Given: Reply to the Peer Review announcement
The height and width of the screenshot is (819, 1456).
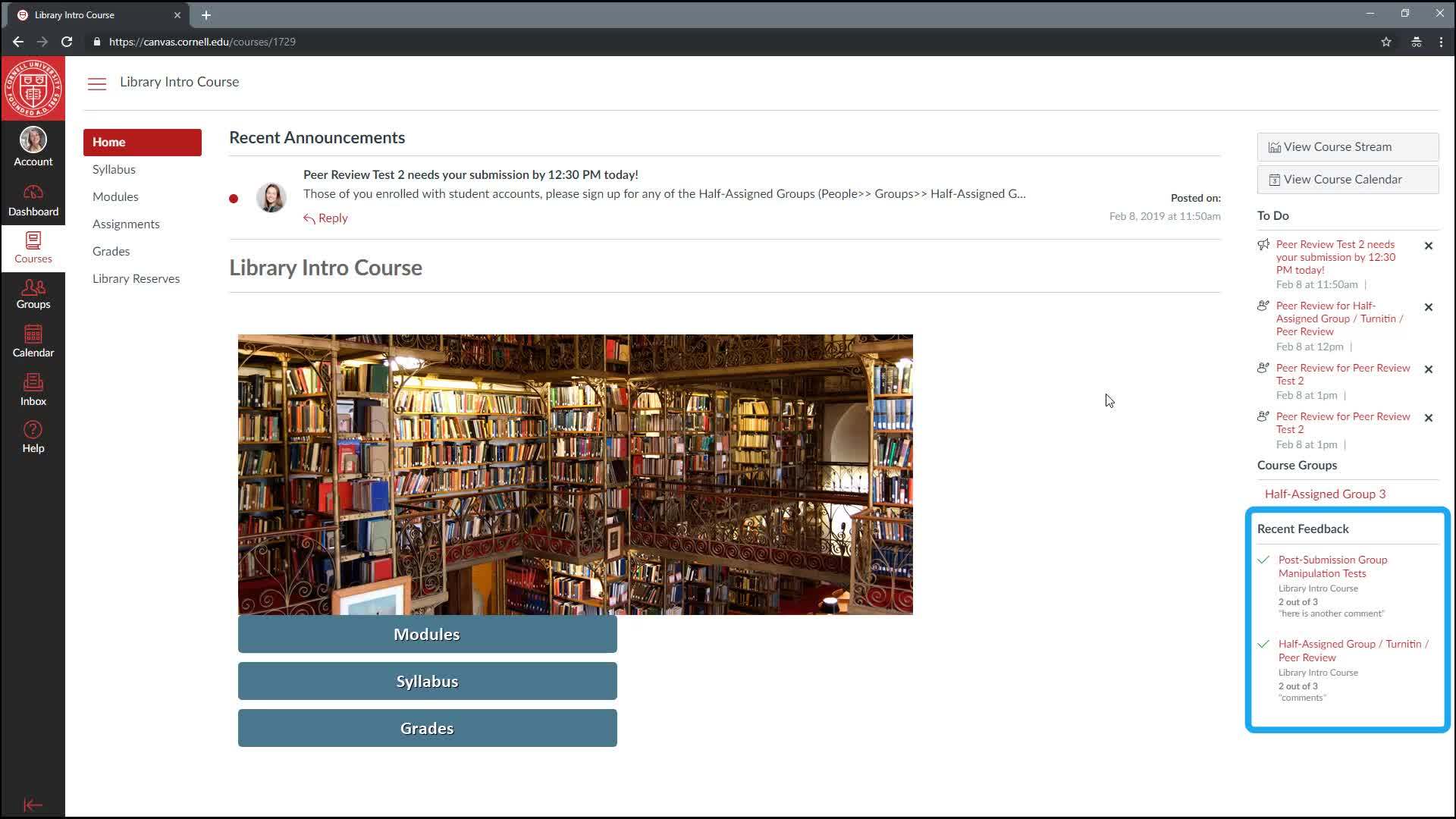Looking at the screenshot, I should 325,218.
